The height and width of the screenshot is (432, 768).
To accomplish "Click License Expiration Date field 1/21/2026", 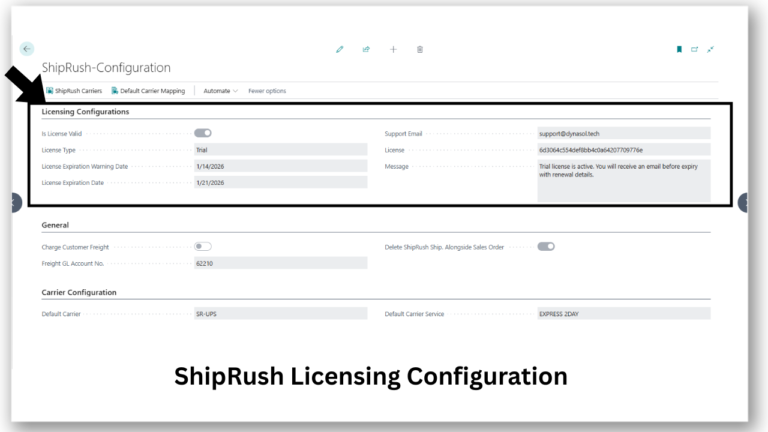I will [281, 183].
